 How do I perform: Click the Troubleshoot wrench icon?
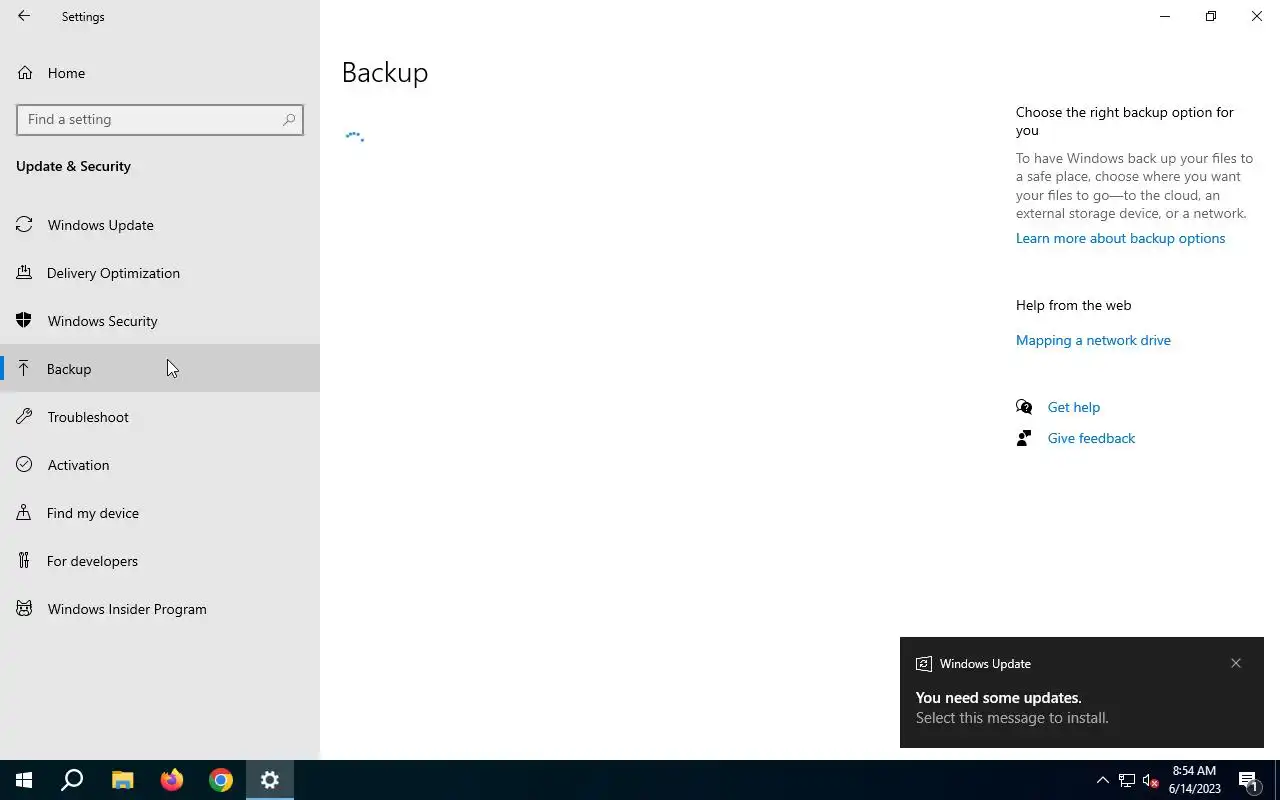click(24, 417)
